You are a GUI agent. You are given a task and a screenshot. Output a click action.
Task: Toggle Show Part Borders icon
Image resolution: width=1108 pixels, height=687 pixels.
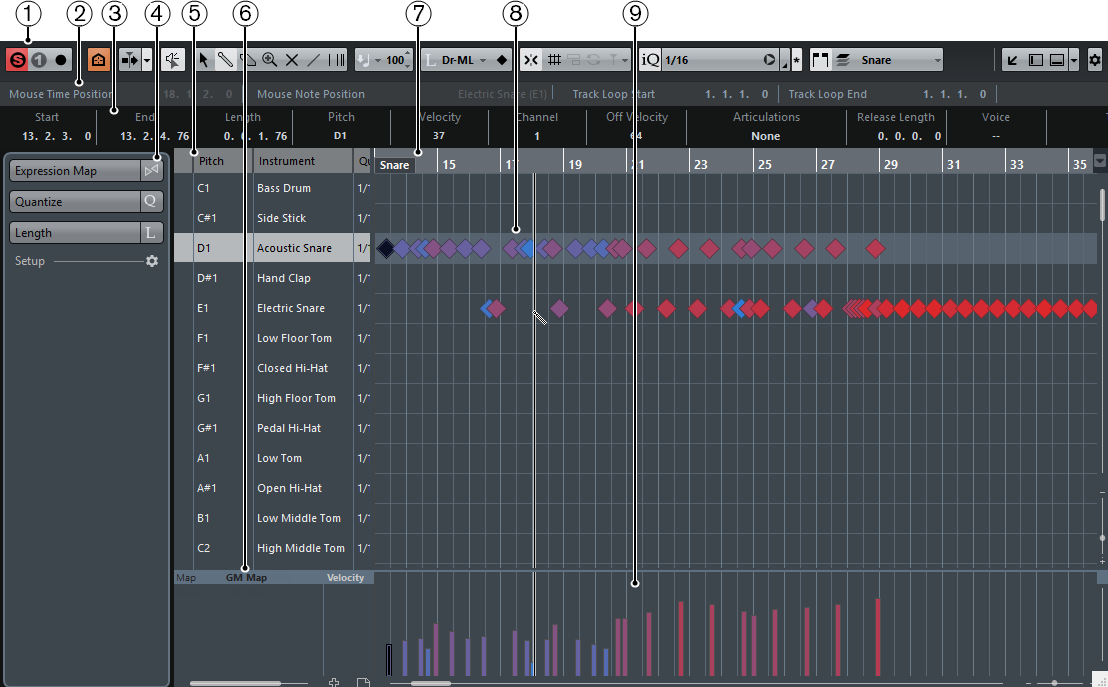[820, 60]
